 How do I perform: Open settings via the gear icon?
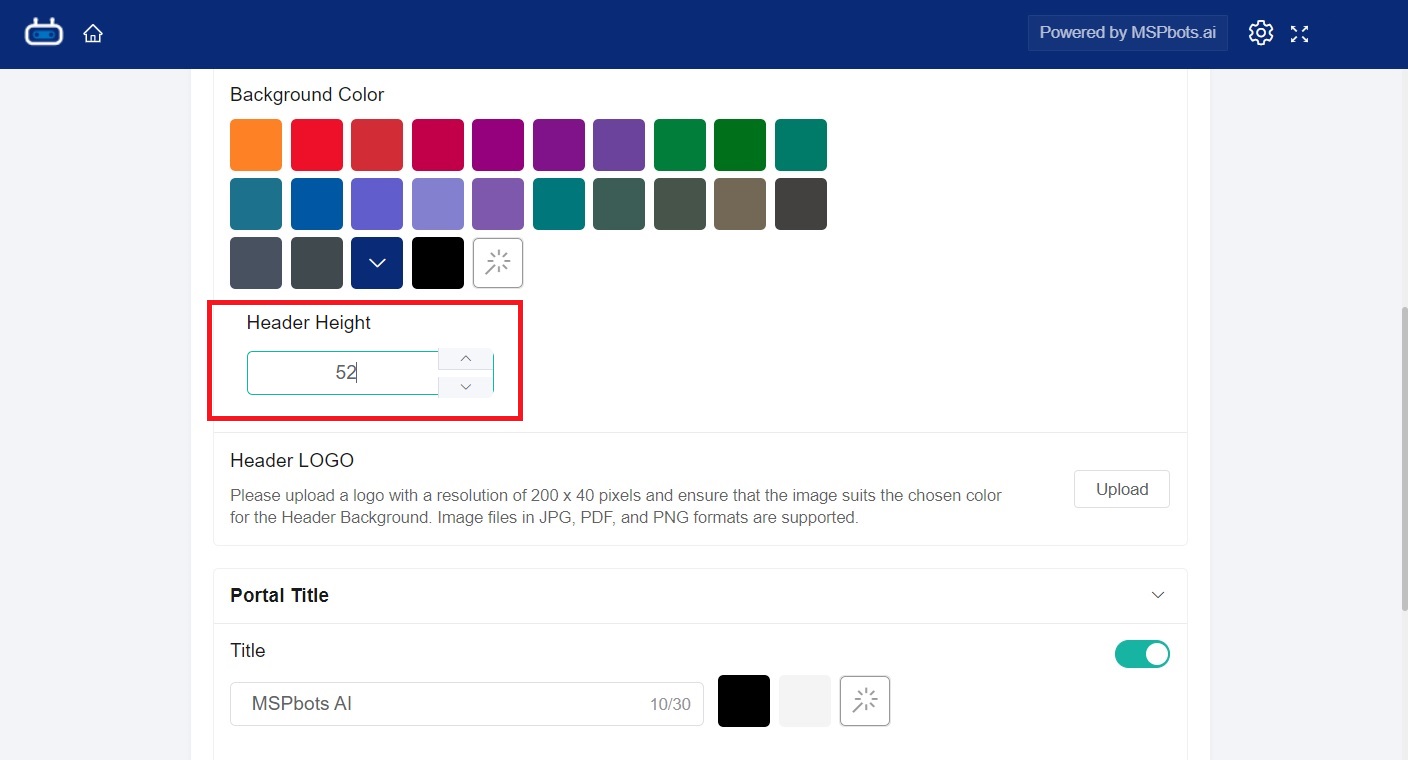[x=1260, y=32]
